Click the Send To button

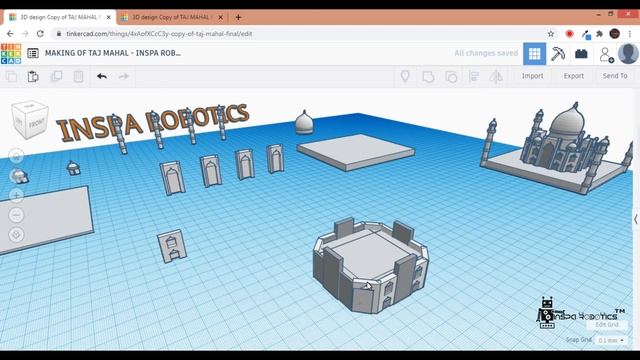(x=615, y=76)
